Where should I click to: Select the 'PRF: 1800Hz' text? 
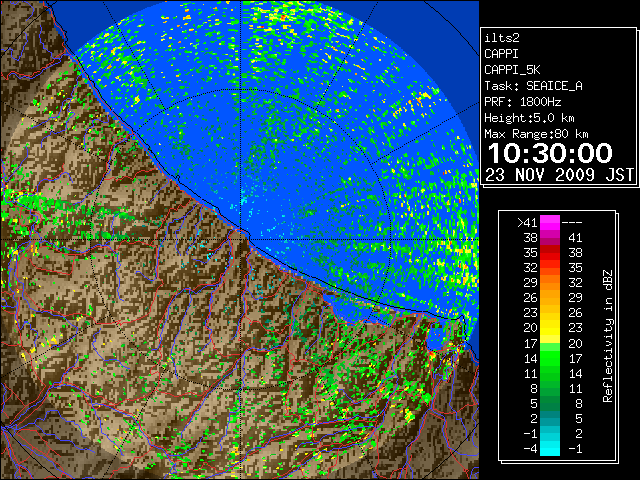pos(522,102)
